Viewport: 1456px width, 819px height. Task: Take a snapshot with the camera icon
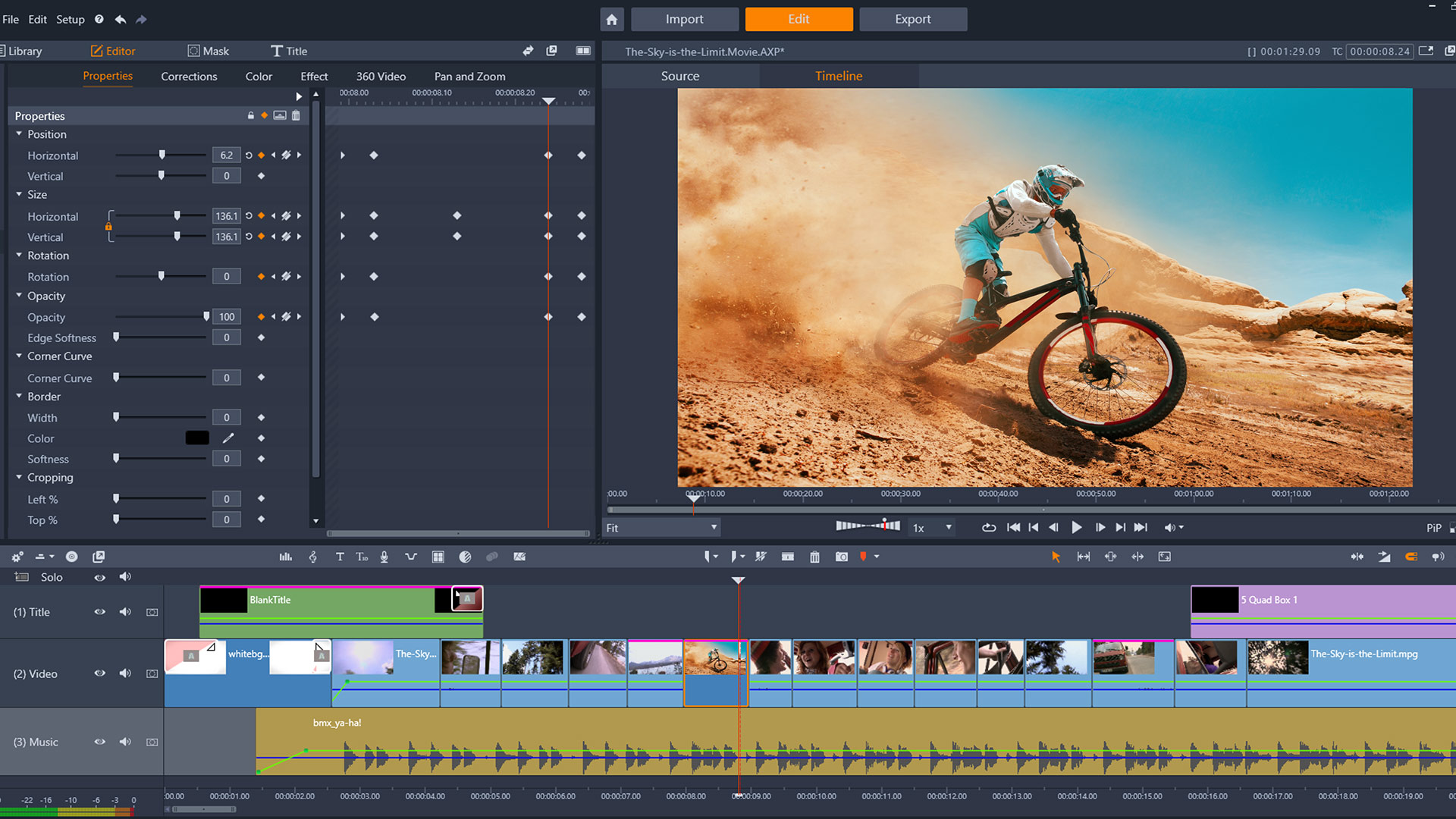tap(841, 556)
